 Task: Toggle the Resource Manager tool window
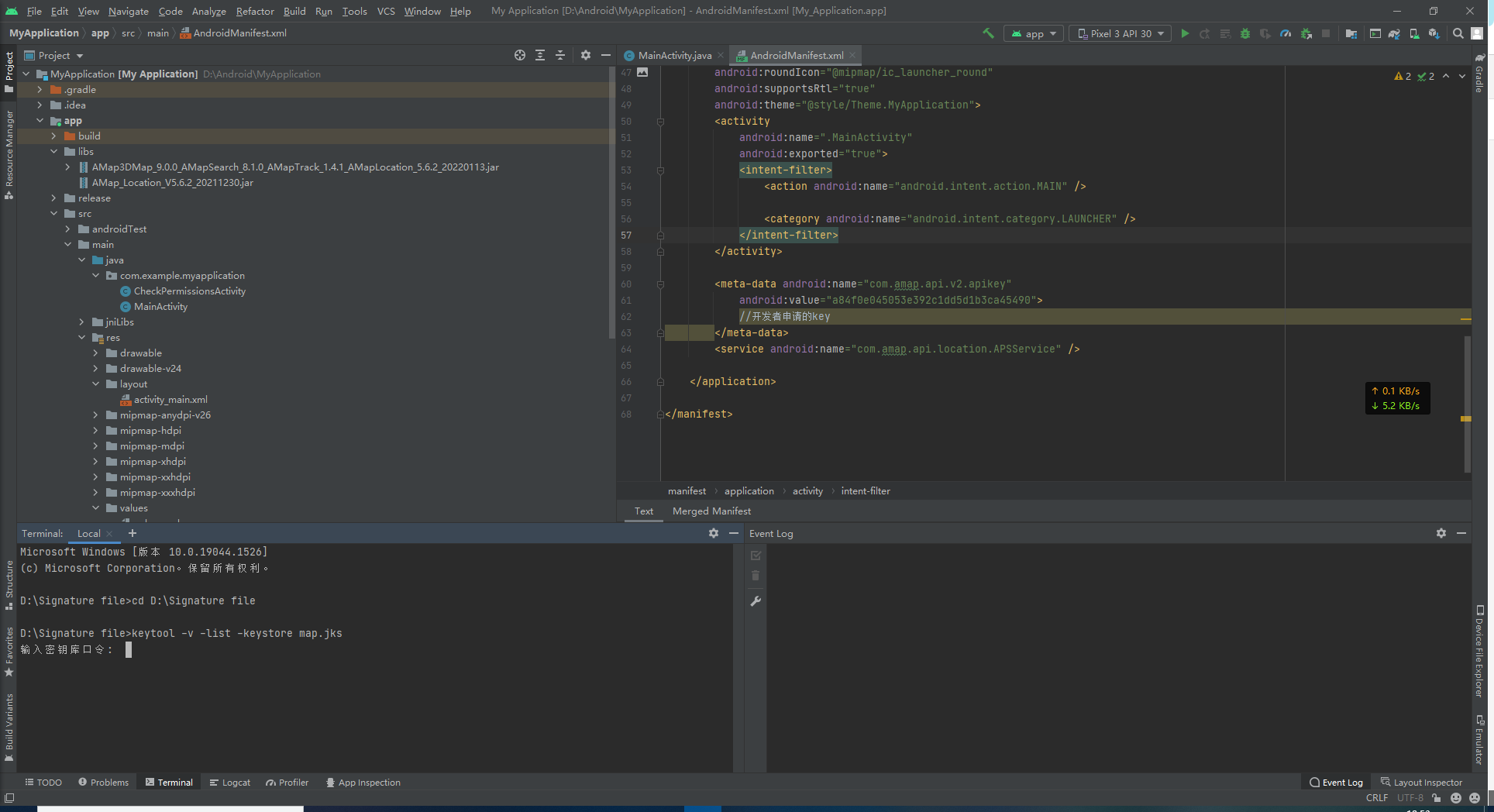[x=9, y=155]
